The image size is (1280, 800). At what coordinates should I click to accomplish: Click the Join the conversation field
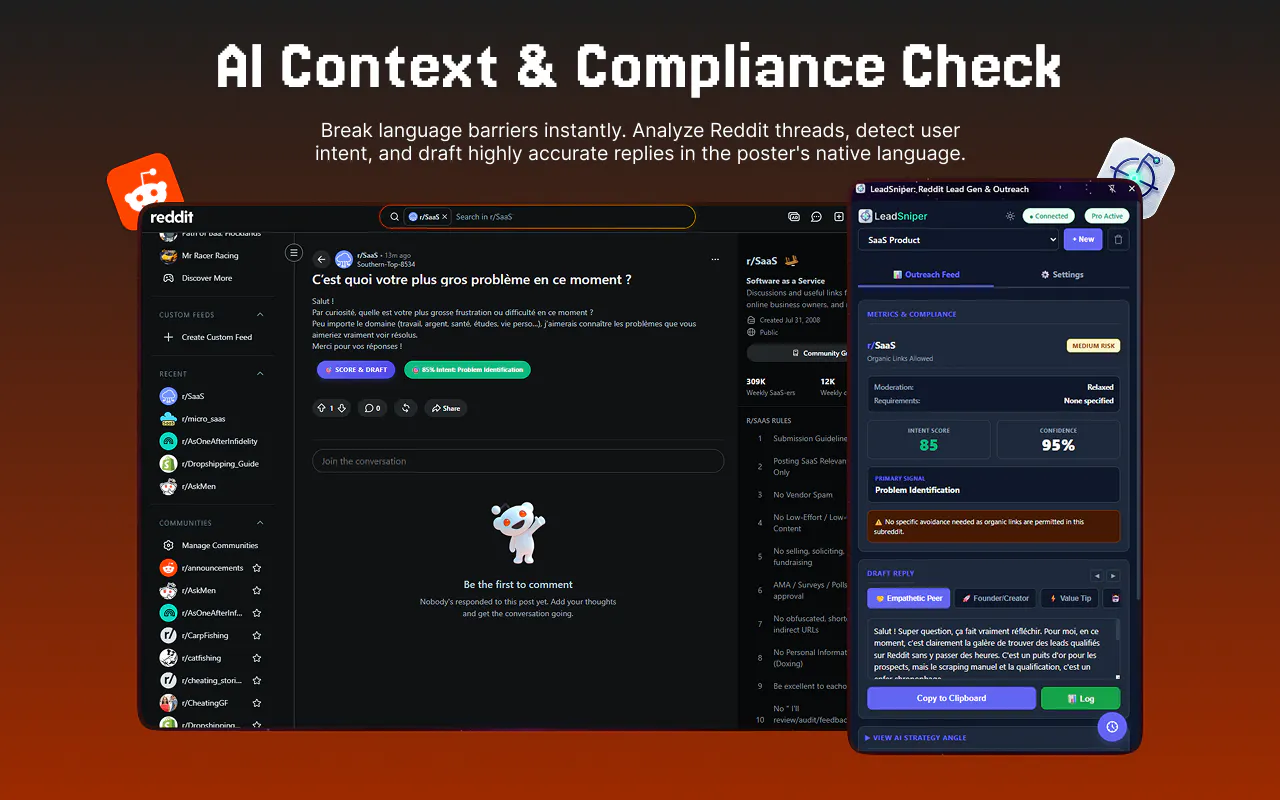point(518,461)
